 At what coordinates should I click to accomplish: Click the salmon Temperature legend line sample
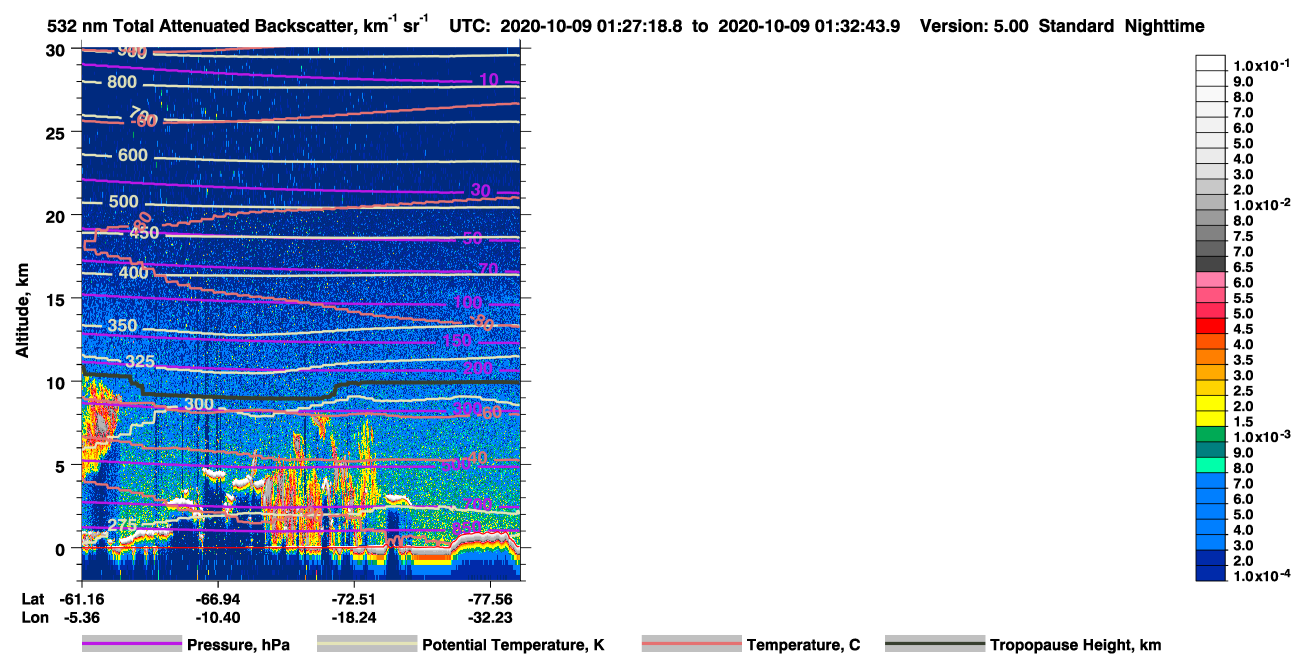click(691, 644)
